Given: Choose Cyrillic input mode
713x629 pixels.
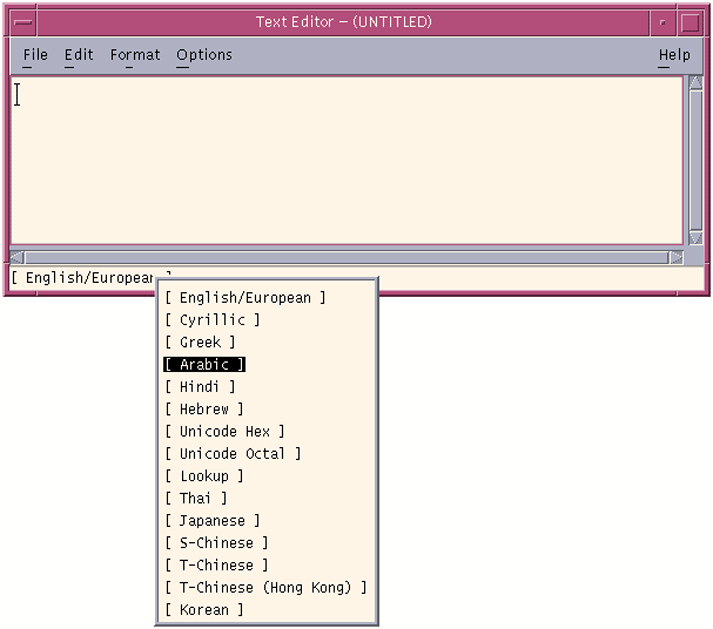Looking at the screenshot, I should [212, 320].
